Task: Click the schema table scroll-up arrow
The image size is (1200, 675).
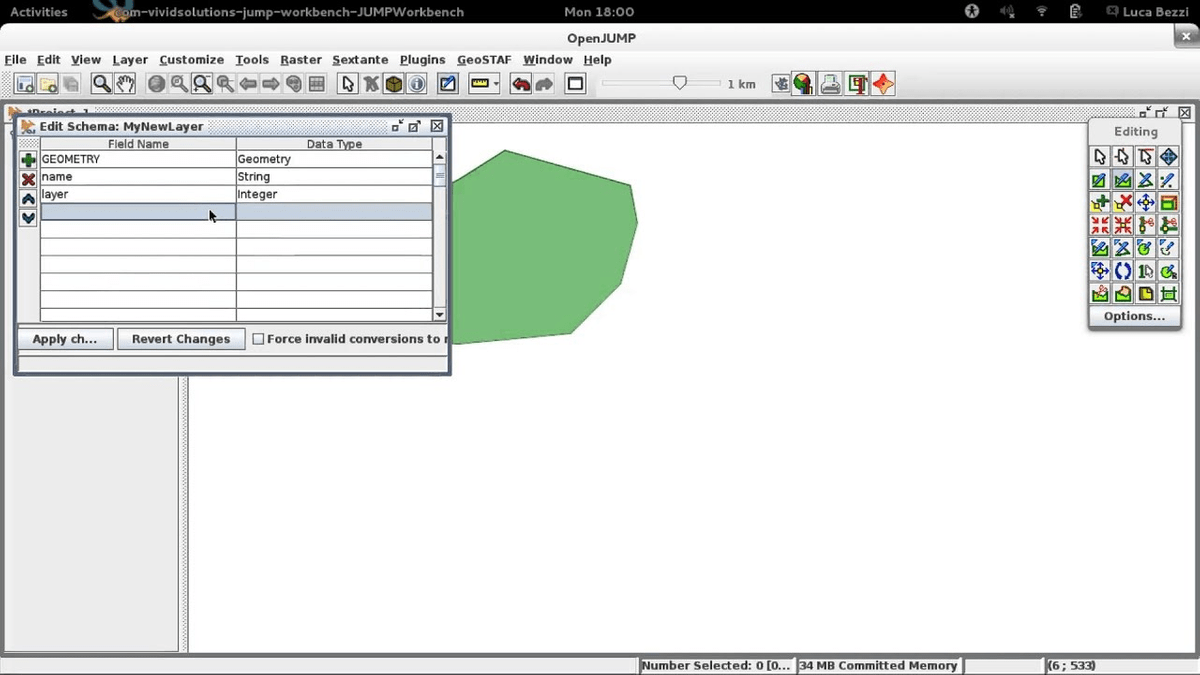Action: point(439,158)
